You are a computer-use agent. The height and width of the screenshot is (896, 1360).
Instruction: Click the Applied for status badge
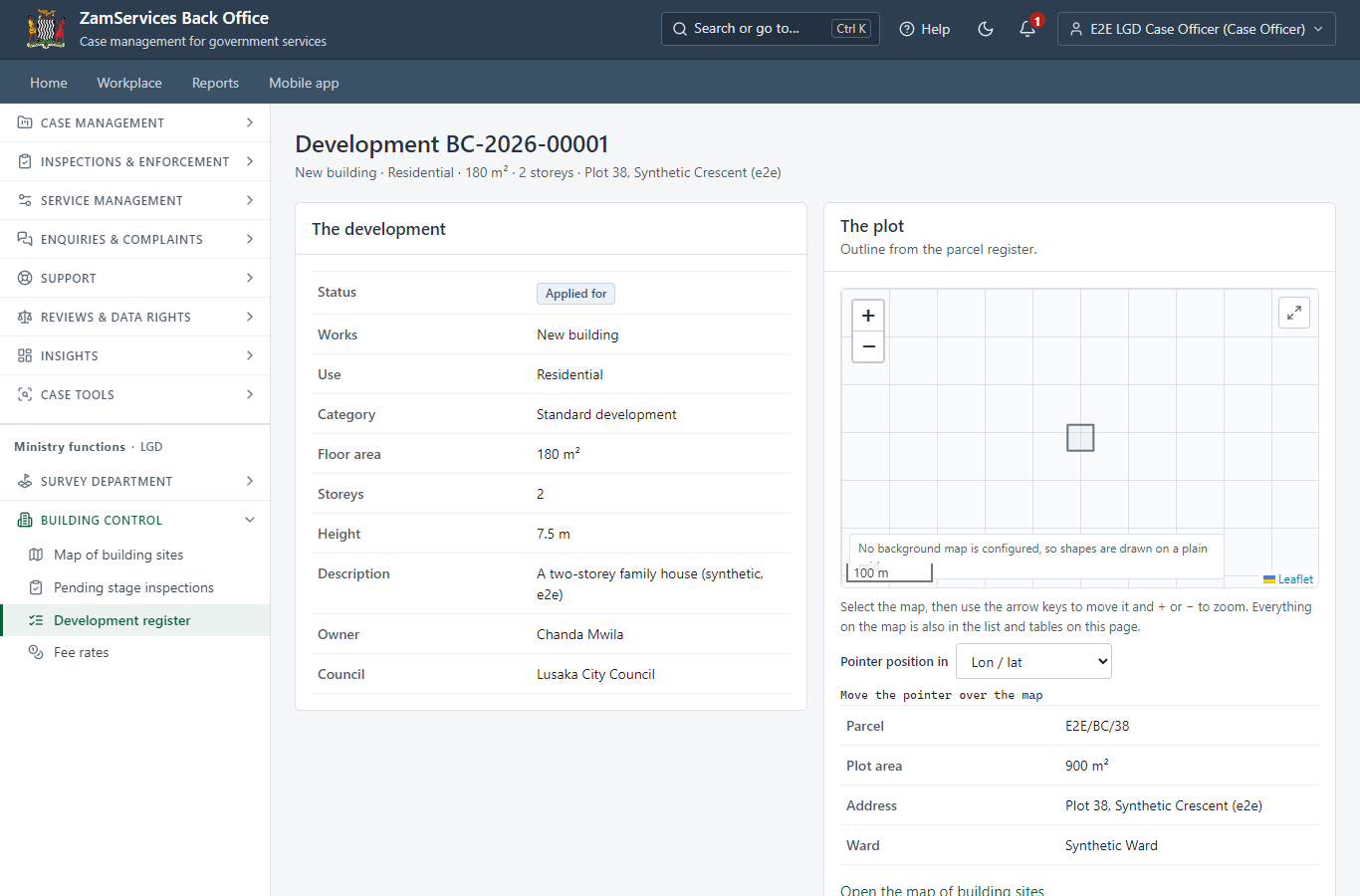(x=575, y=294)
